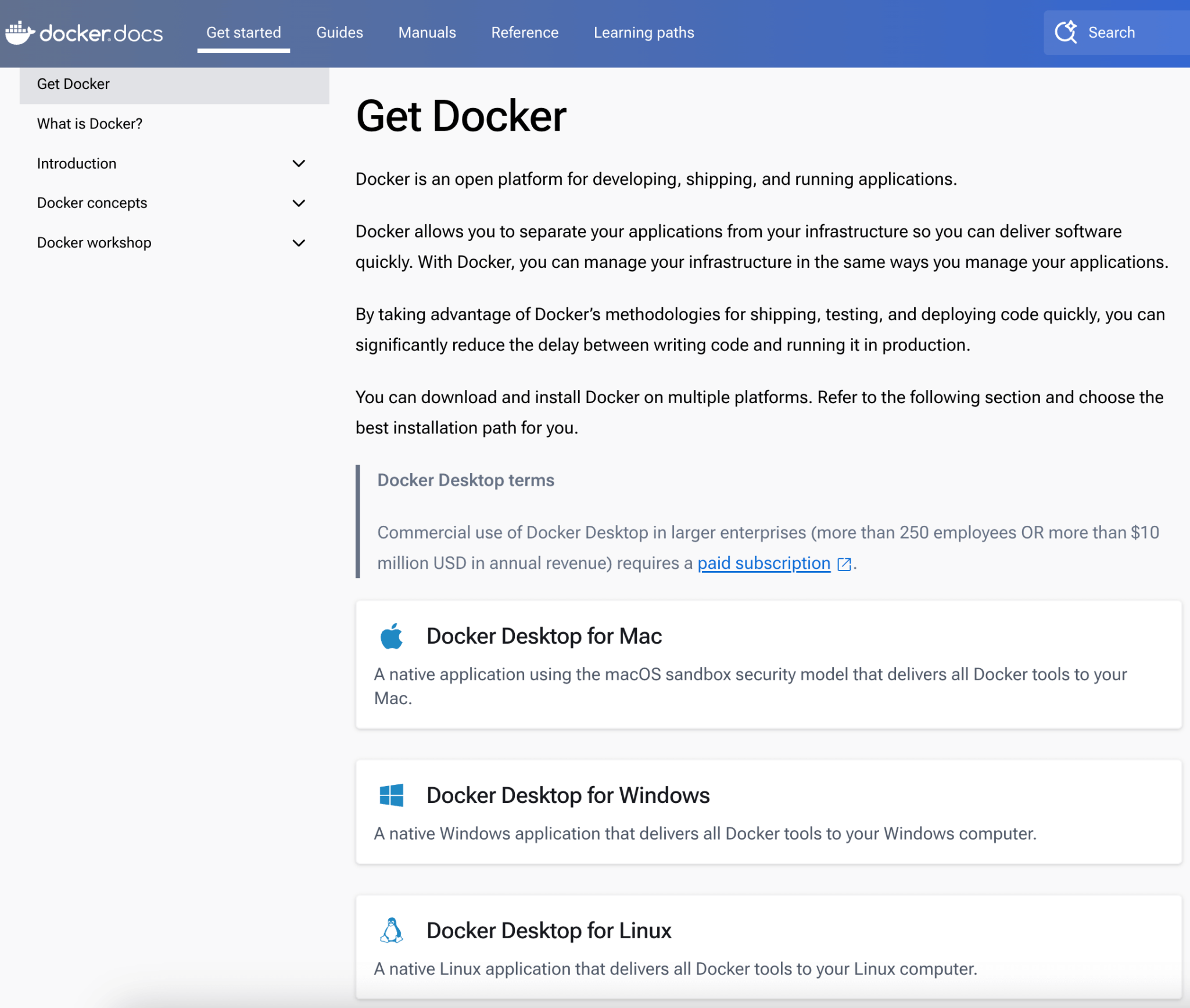
Task: Open Docker Desktop for Mac heading
Action: tap(544, 636)
